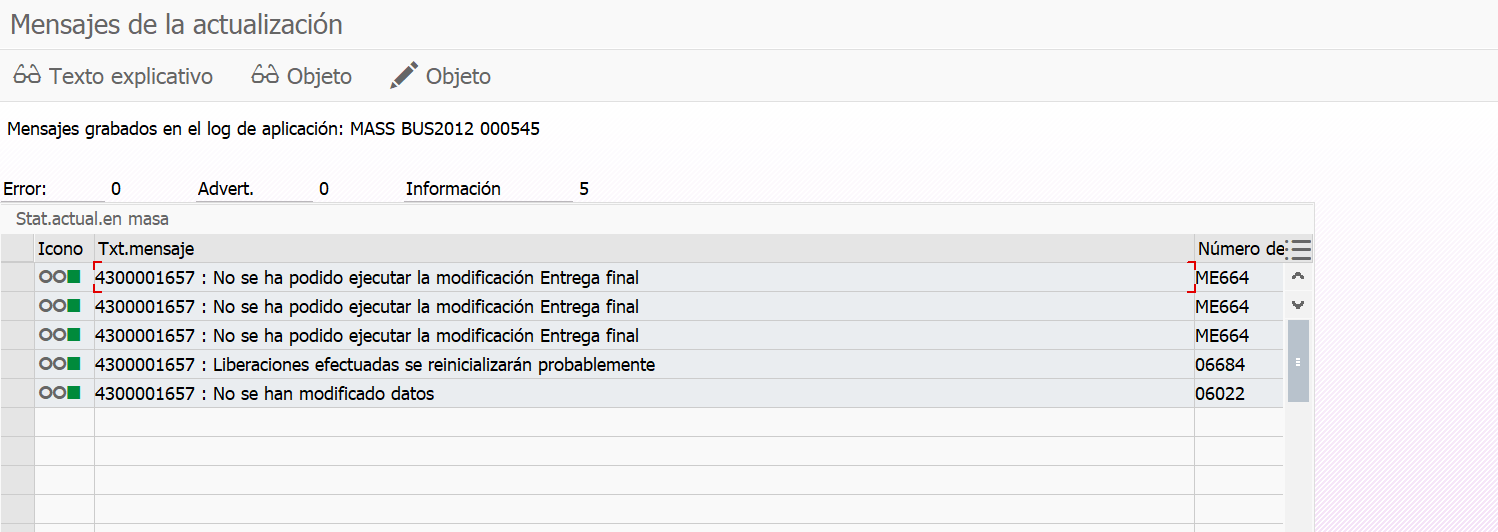Click the vertical scrollbar thumb of the table
Screen dimensions: 1498x532
pyautogui.click(x=1298, y=361)
